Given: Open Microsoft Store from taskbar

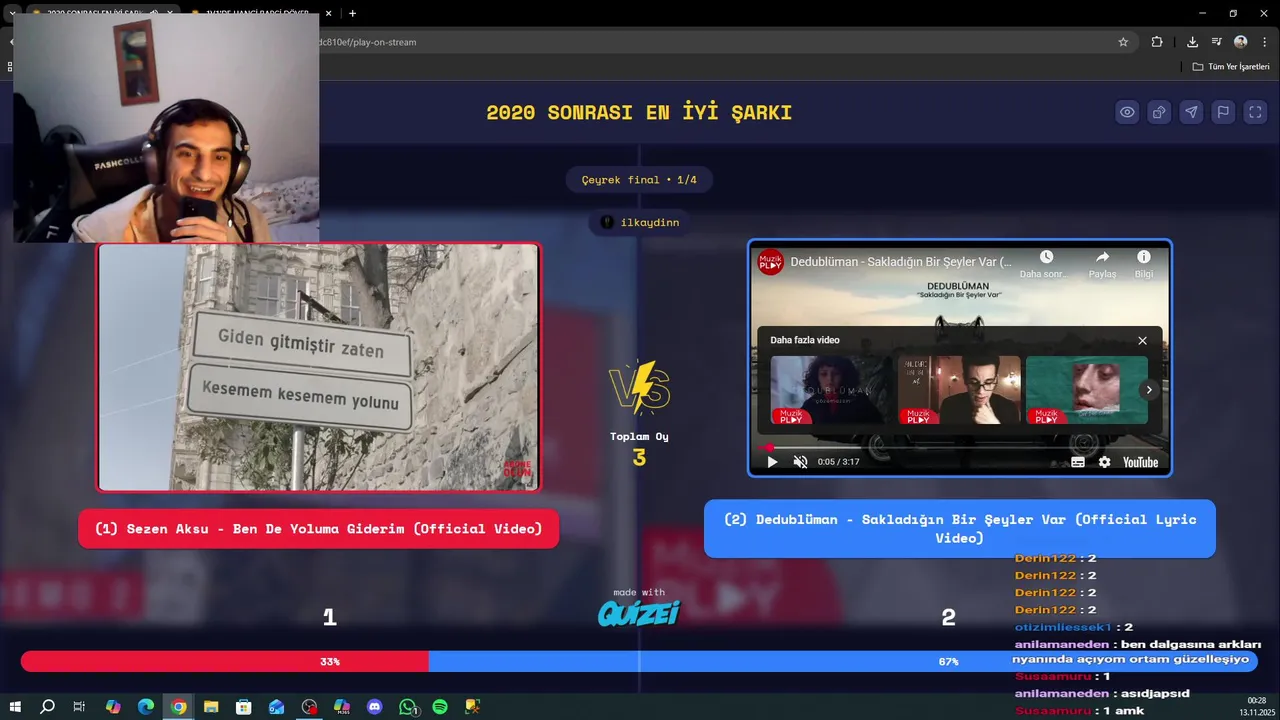Looking at the screenshot, I should point(244,707).
